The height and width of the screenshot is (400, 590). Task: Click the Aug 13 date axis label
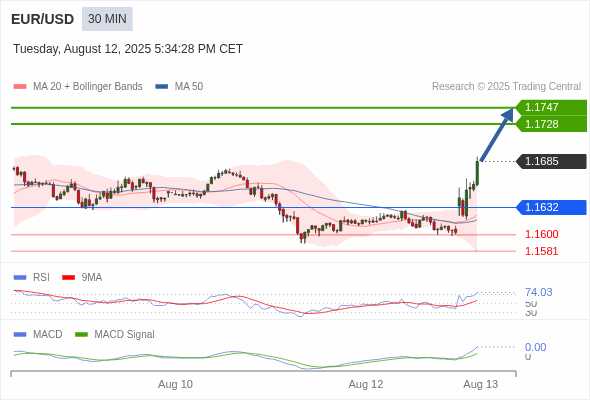481,385
